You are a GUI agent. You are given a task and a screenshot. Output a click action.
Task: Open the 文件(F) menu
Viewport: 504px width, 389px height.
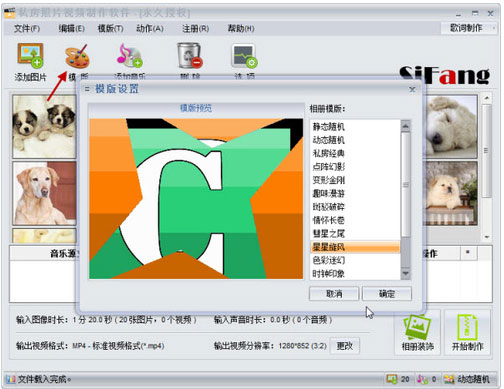[27, 29]
